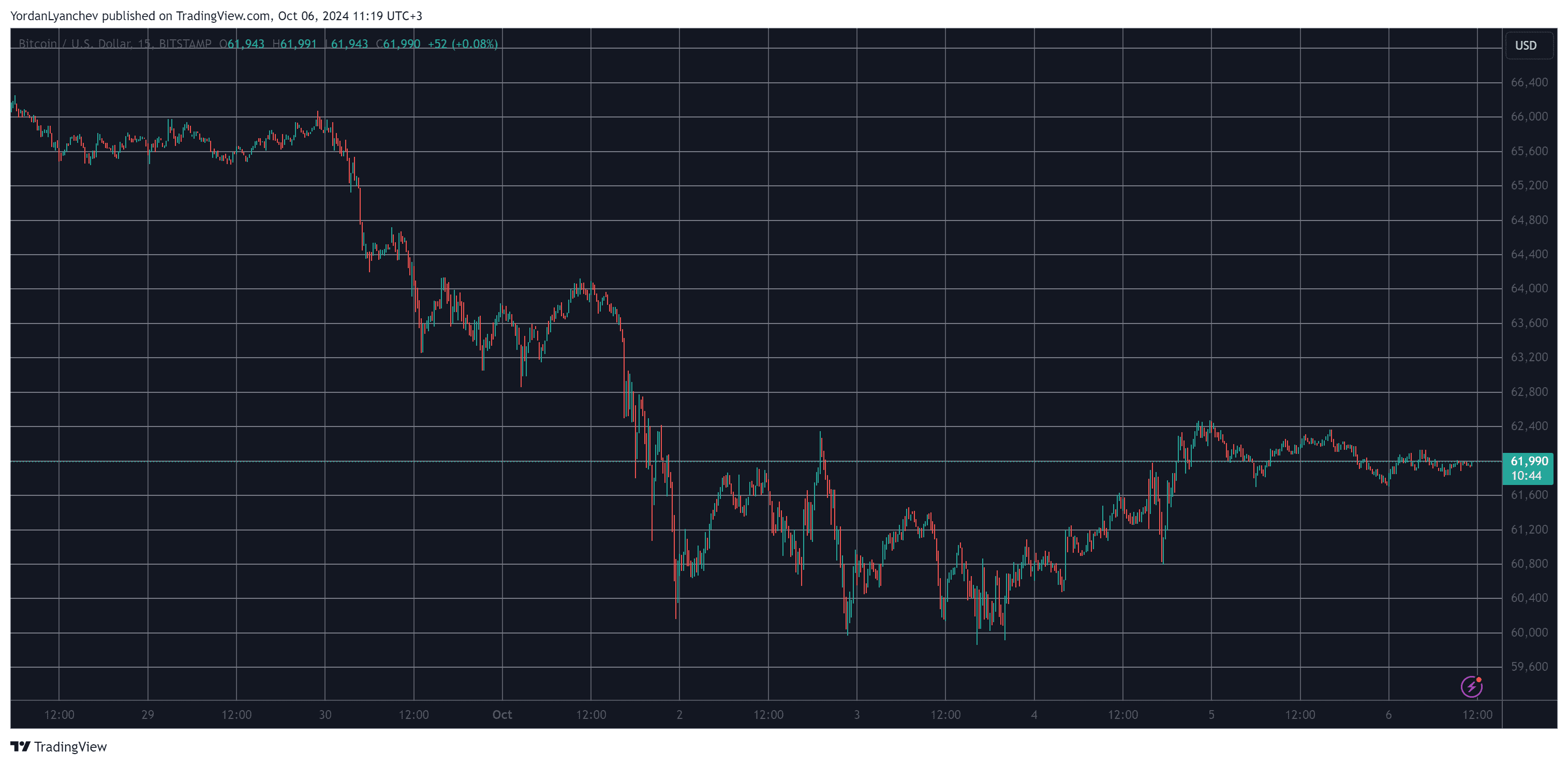Viewport: 1568px width, 765px height.
Task: Select the 62,400 price axis label
Action: point(1529,426)
